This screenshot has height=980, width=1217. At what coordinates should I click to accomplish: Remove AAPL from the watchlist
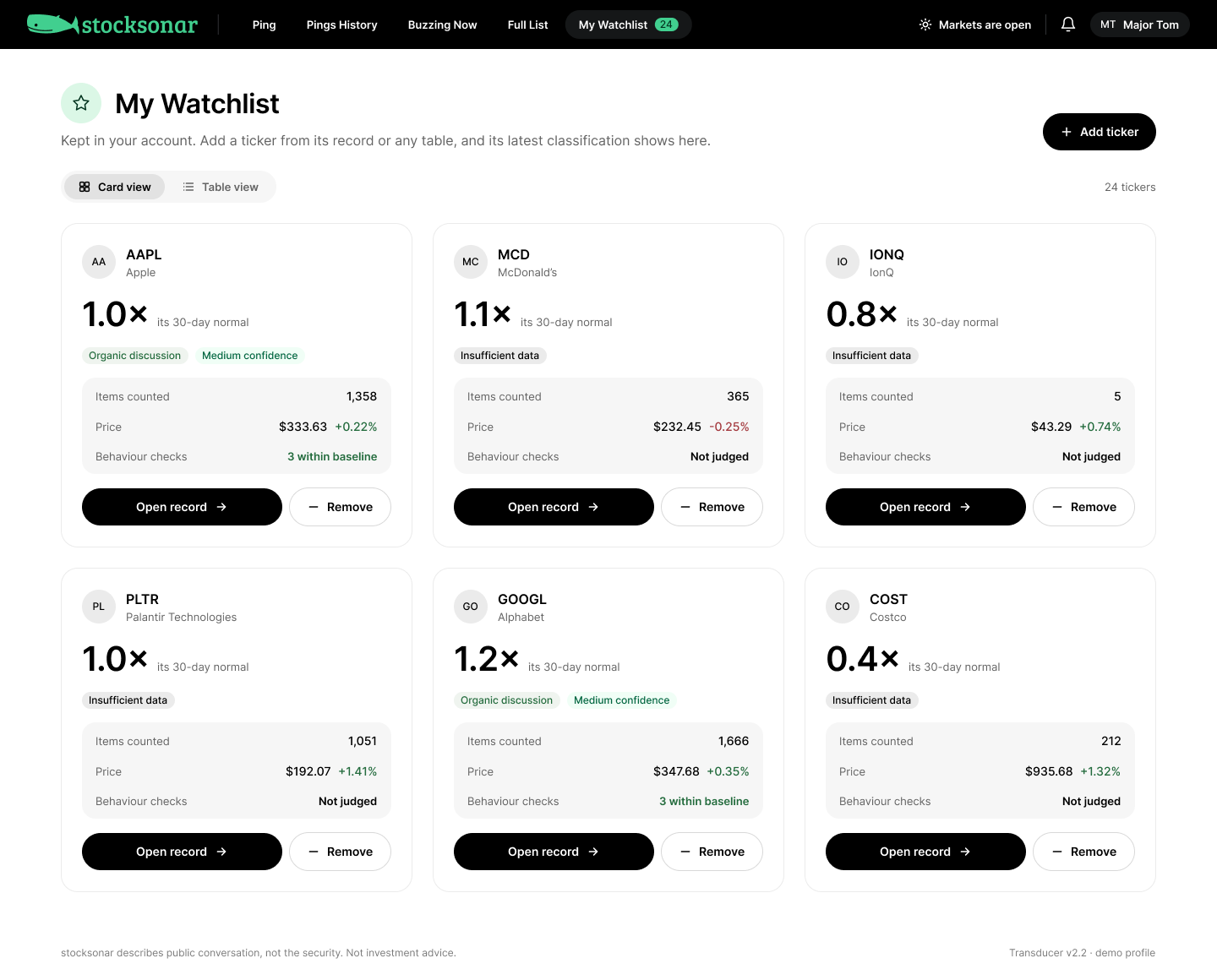340,507
